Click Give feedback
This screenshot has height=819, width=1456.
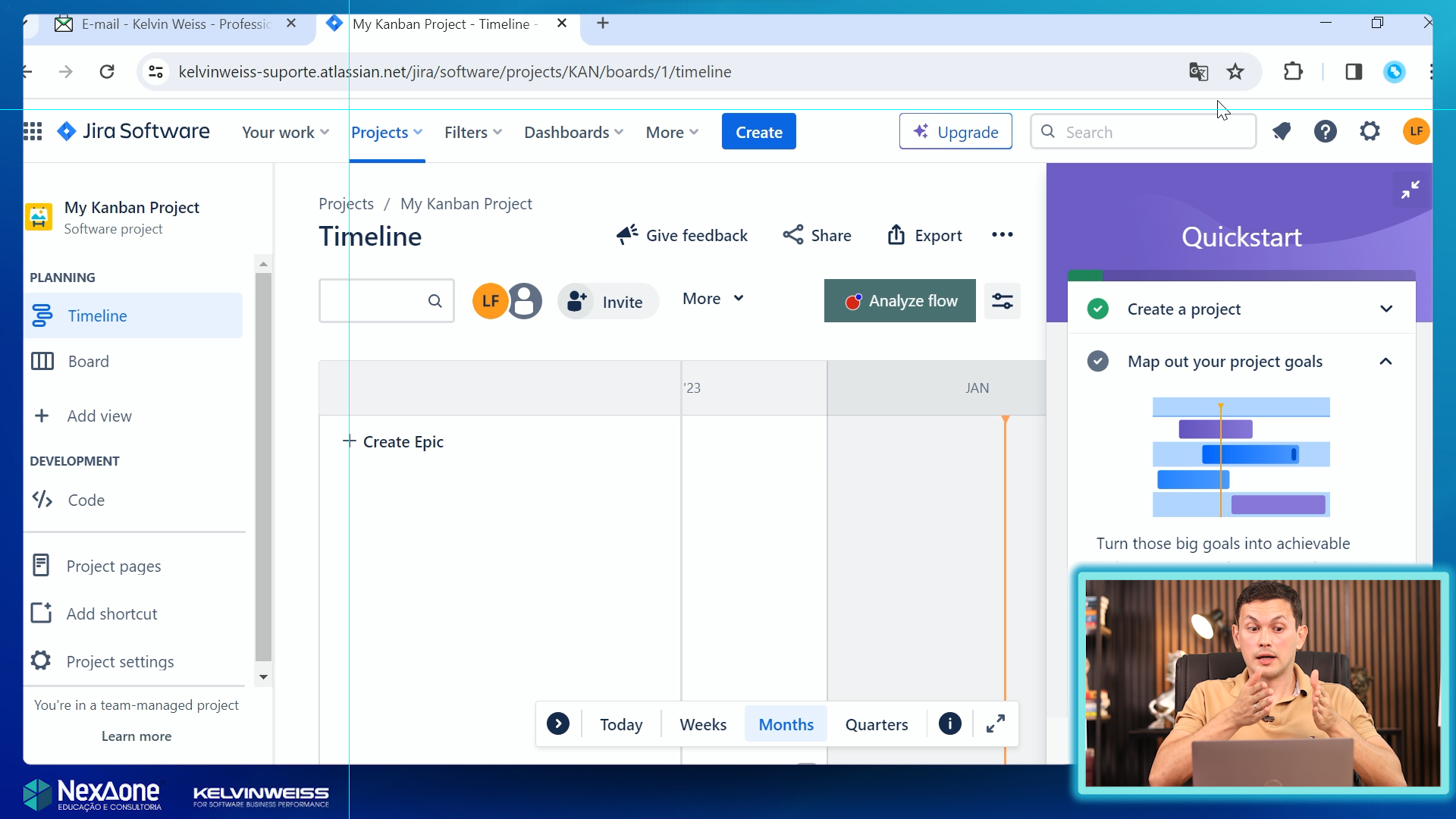point(682,235)
